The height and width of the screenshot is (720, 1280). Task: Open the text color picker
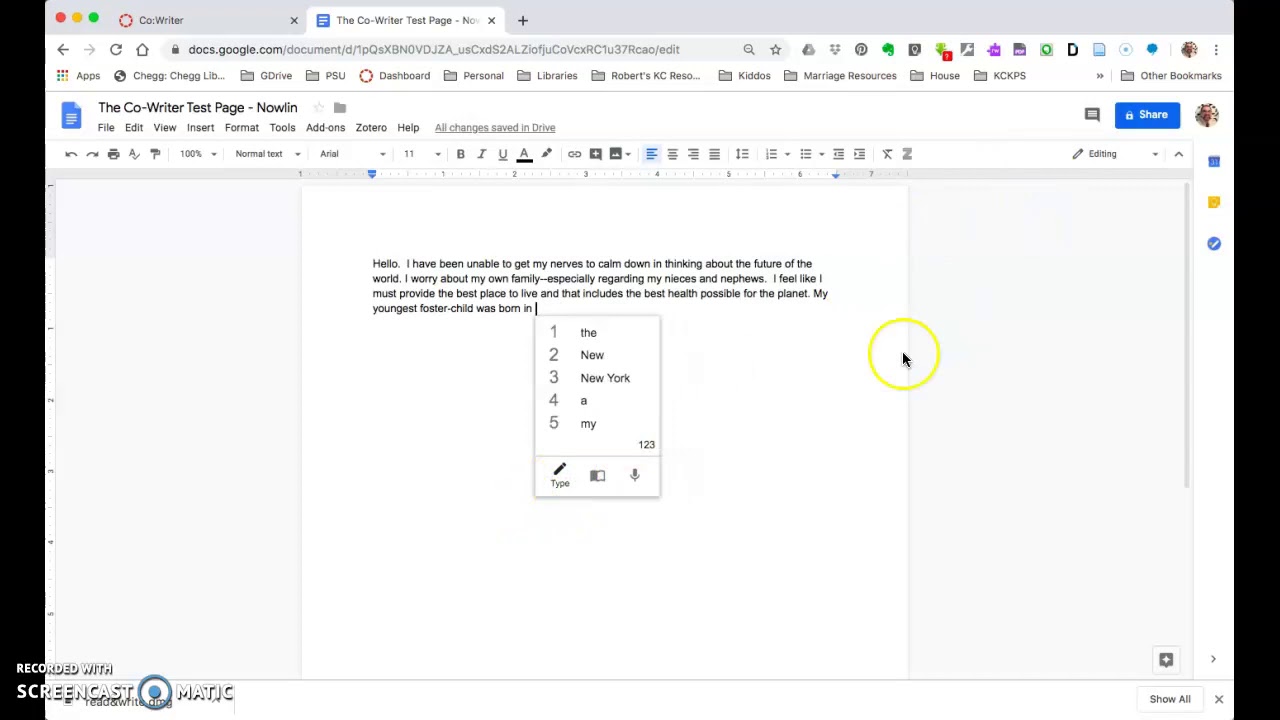tap(524, 154)
